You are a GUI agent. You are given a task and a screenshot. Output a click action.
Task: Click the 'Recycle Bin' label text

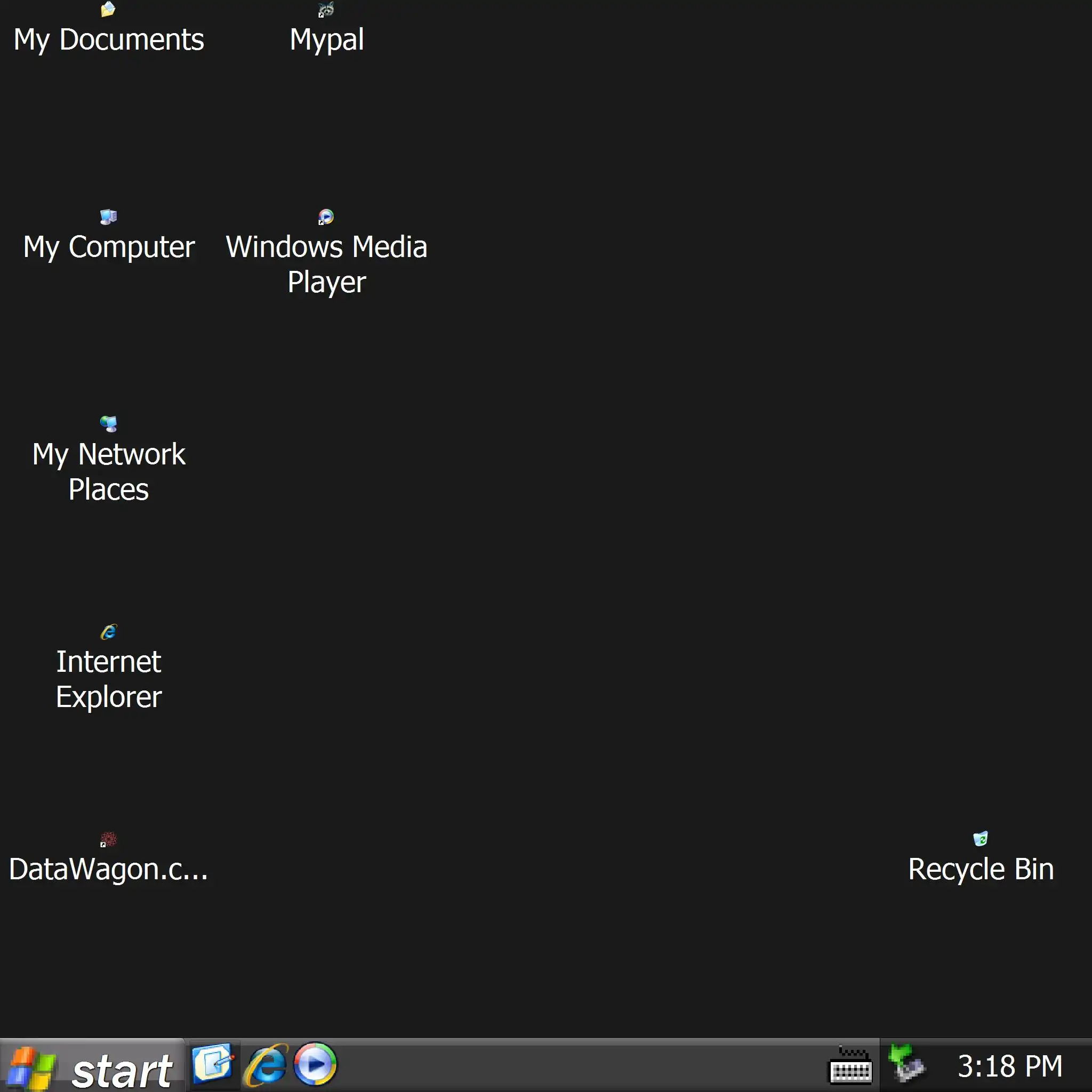click(x=980, y=869)
